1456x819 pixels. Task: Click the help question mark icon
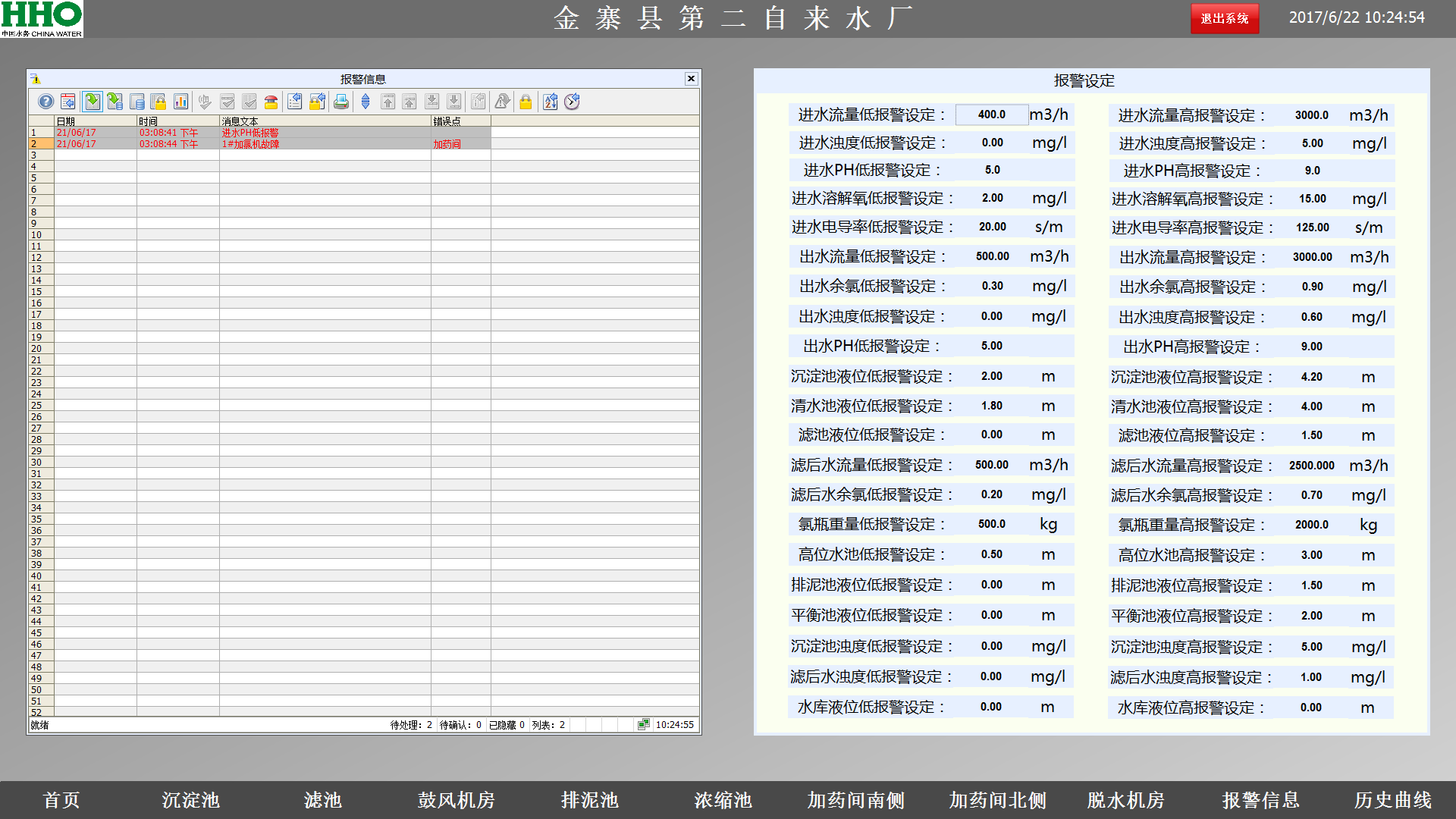tap(46, 102)
